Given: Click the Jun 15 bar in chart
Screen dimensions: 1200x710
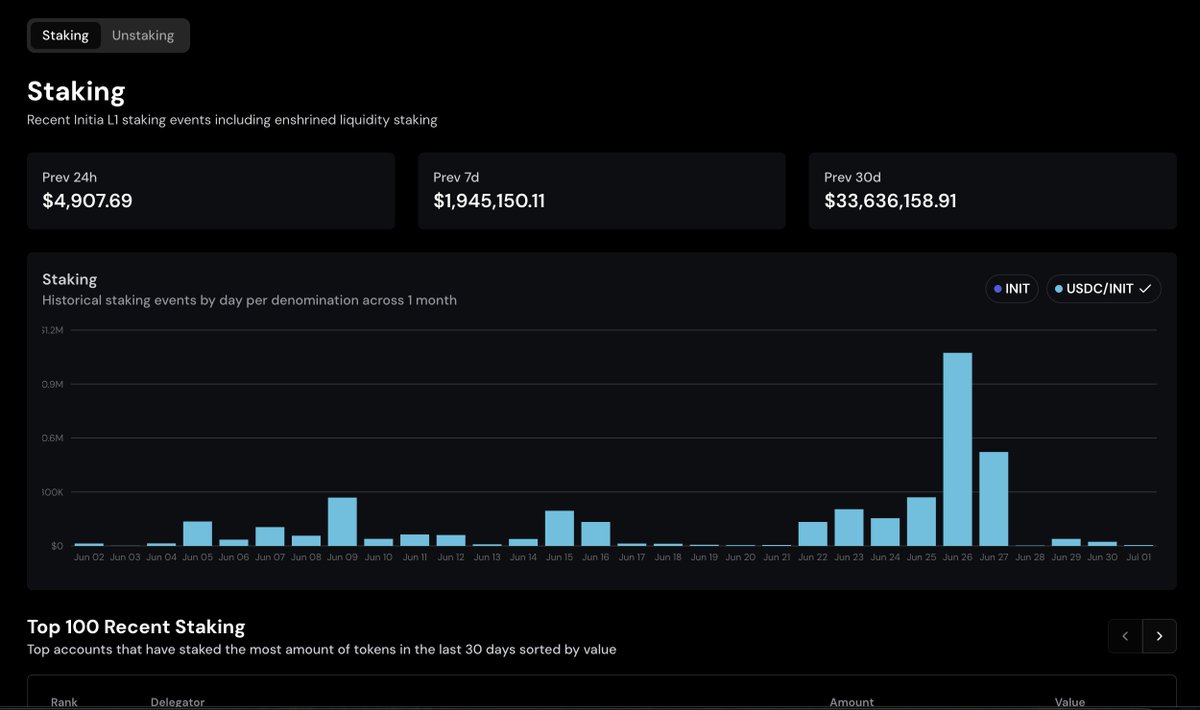Looking at the screenshot, I should click(x=559, y=528).
